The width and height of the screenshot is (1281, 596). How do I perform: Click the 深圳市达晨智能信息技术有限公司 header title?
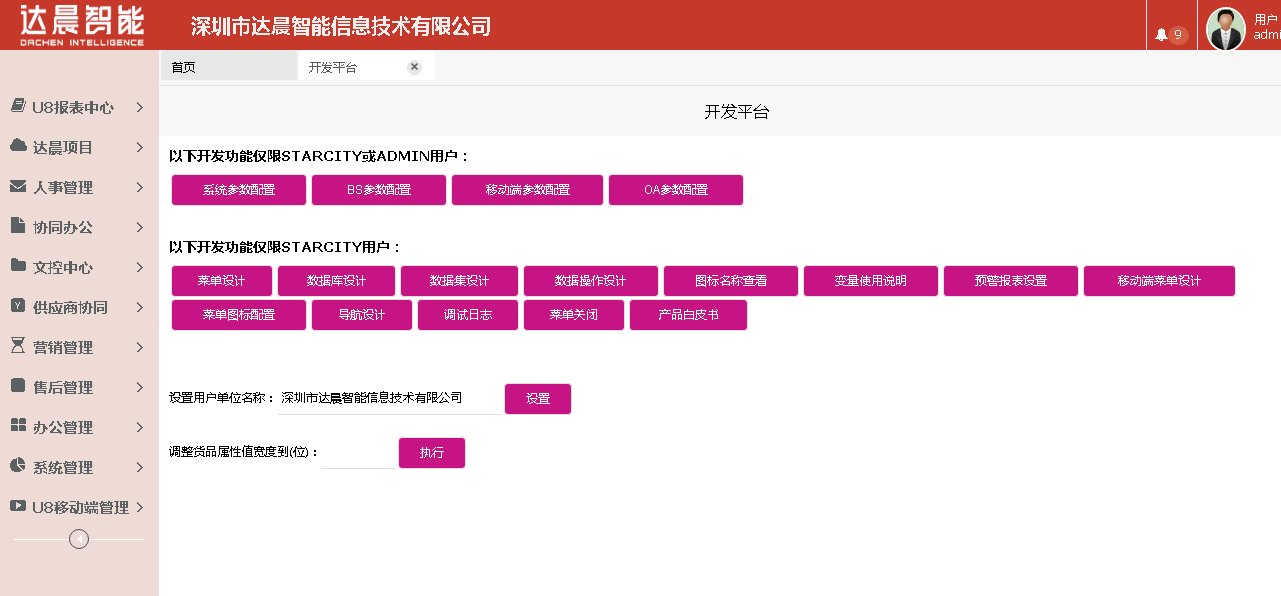pyautogui.click(x=341, y=26)
